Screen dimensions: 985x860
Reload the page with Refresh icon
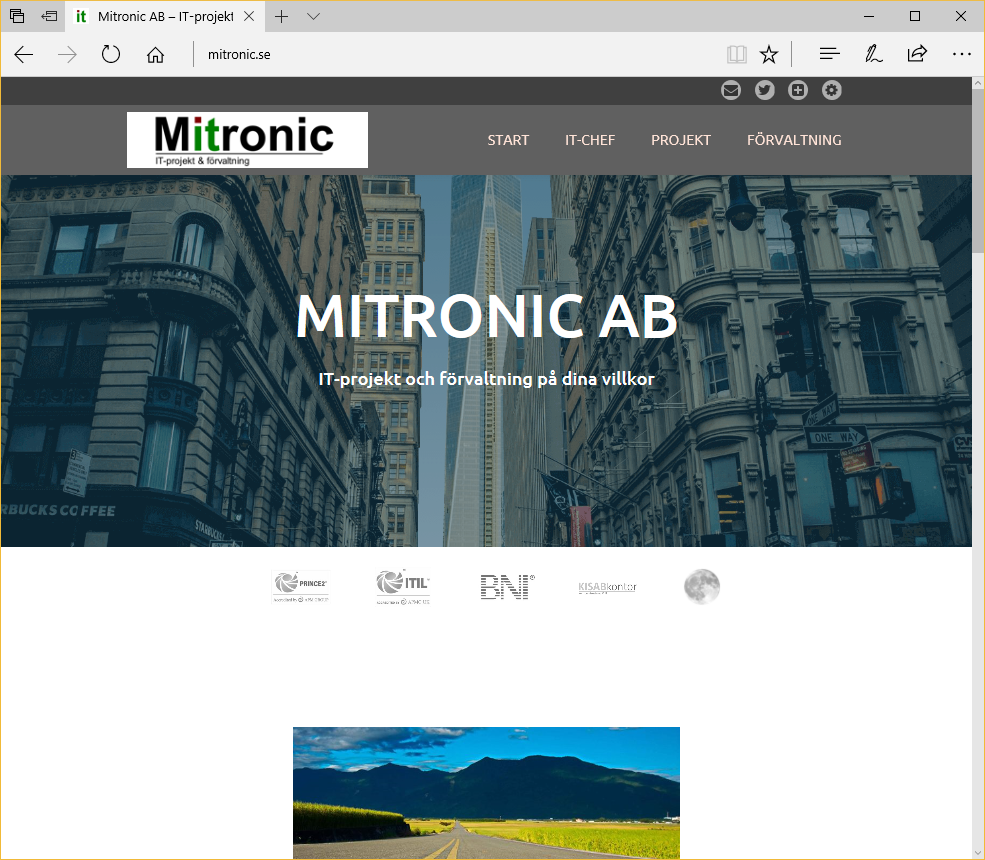click(x=111, y=54)
